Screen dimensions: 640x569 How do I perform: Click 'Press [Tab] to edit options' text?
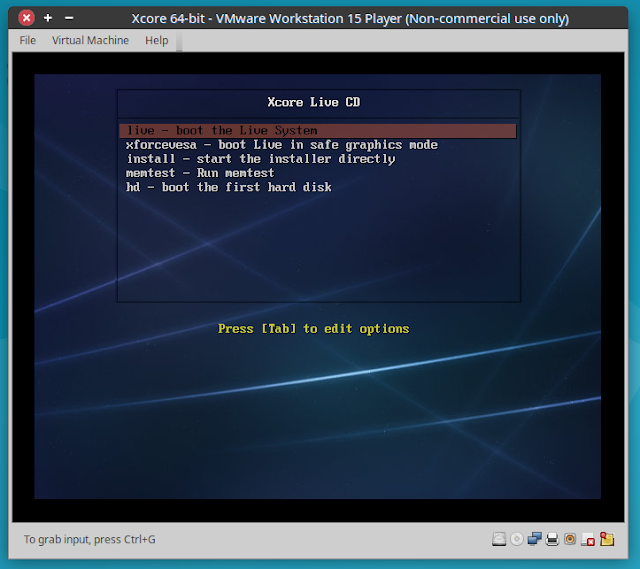click(x=313, y=329)
